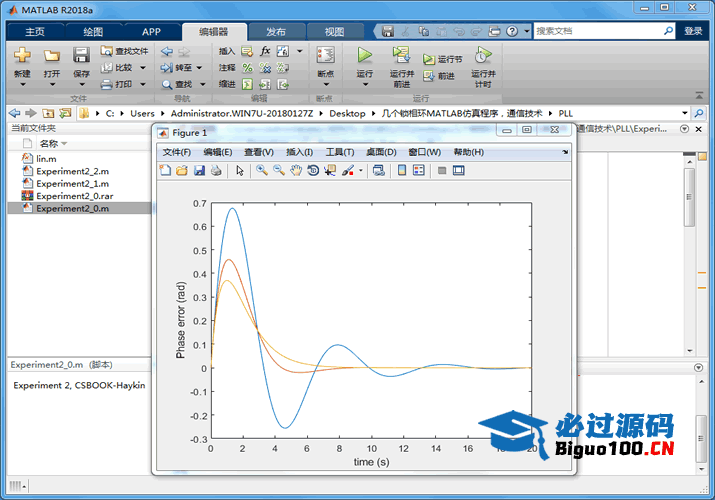Expand the details panel round arrow button
This screenshot has width=715, height=500.
click(699, 367)
